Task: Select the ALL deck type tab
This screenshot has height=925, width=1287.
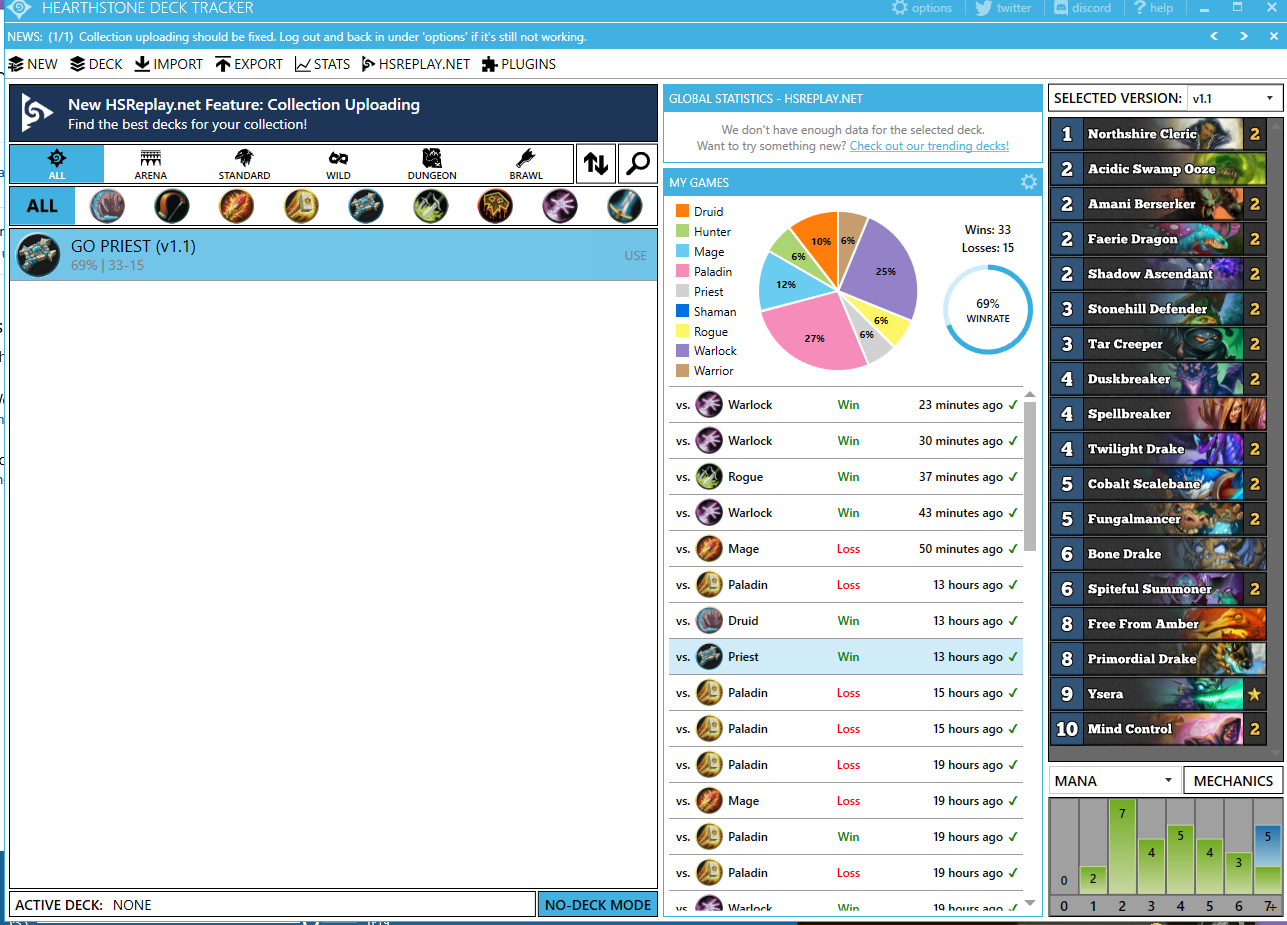Action: click(x=57, y=164)
